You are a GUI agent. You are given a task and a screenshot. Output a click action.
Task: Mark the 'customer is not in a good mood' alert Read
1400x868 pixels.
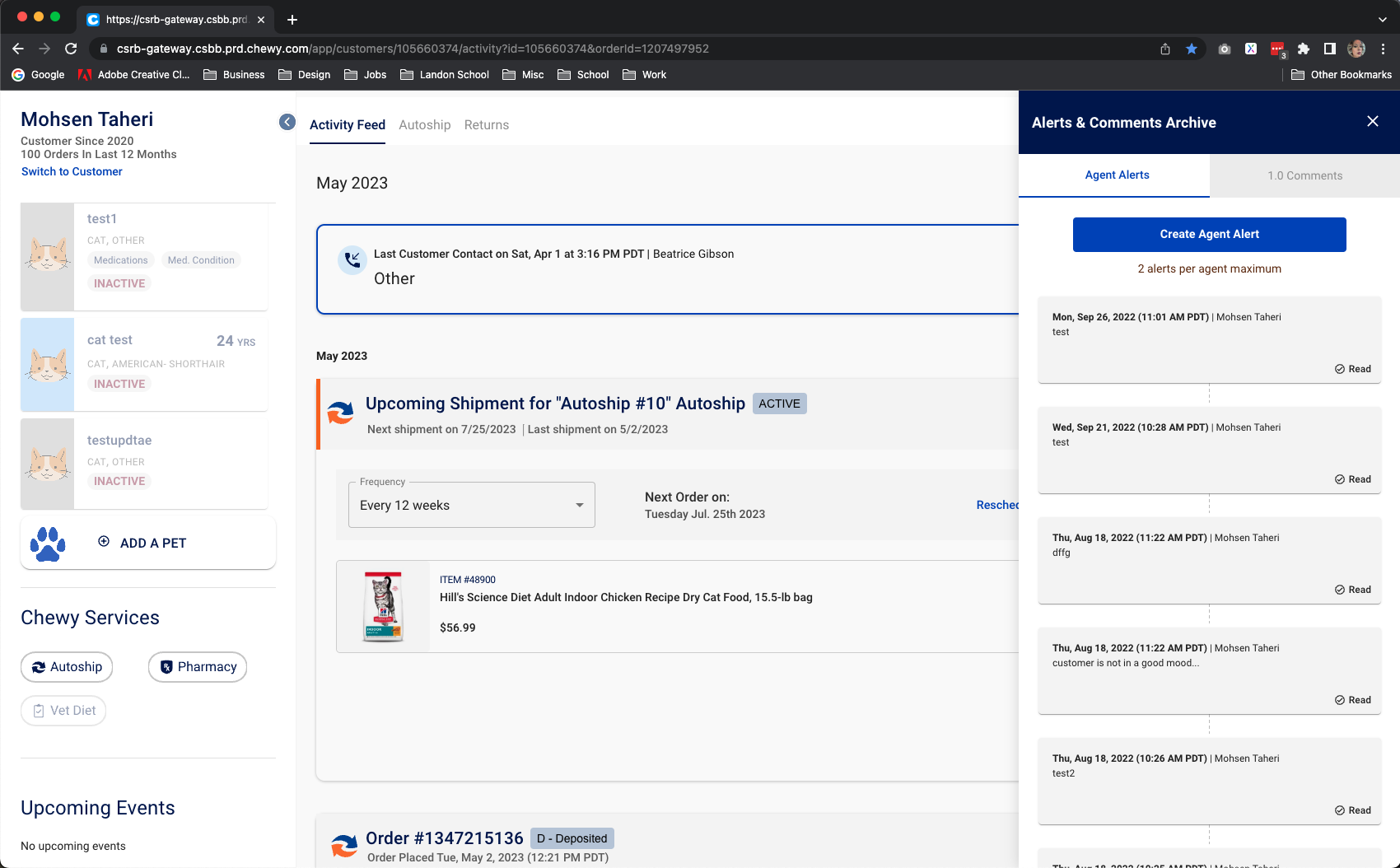1353,700
